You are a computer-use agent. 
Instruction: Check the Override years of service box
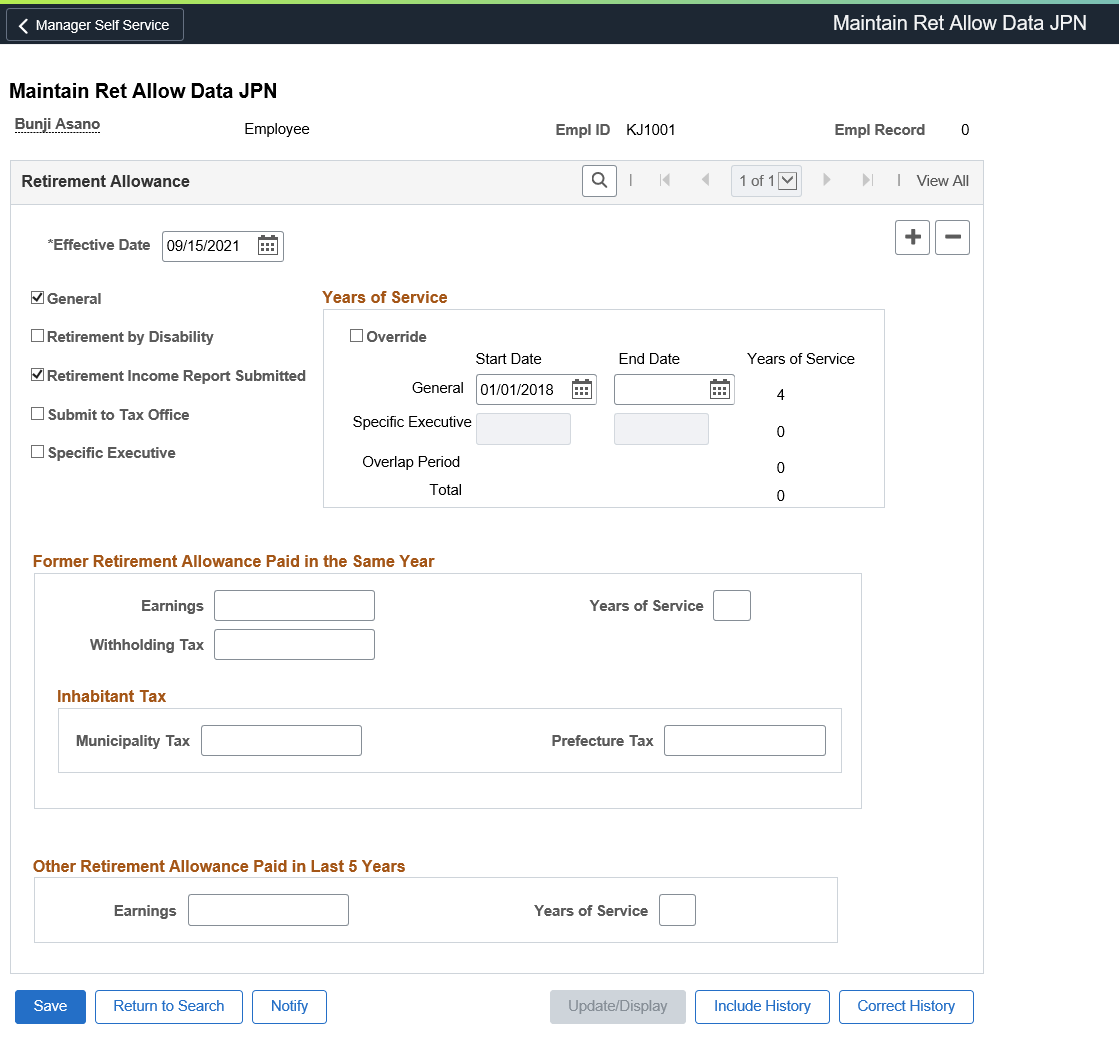[356, 335]
